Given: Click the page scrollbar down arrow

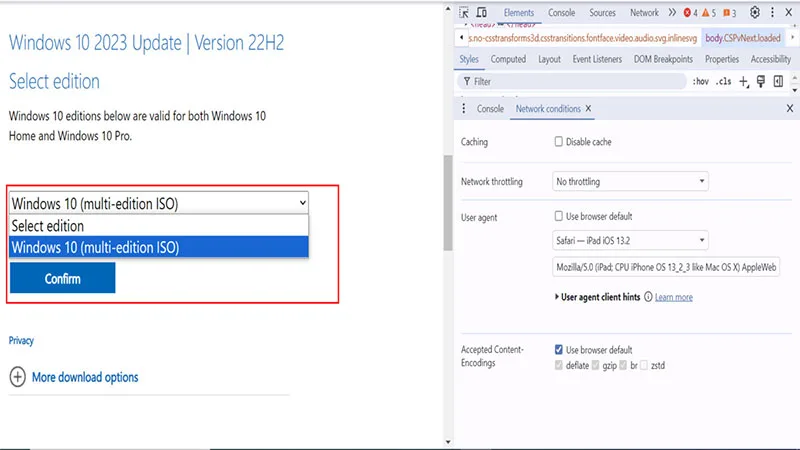Looking at the screenshot, I should click(448, 442).
